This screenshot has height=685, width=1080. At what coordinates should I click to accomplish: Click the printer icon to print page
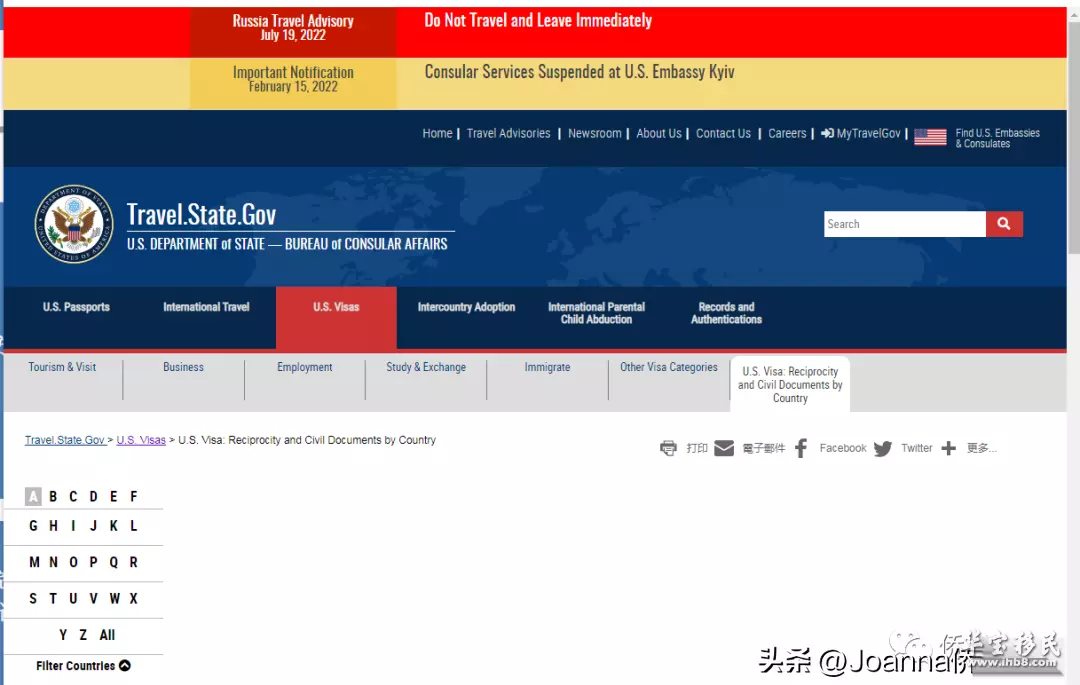668,448
